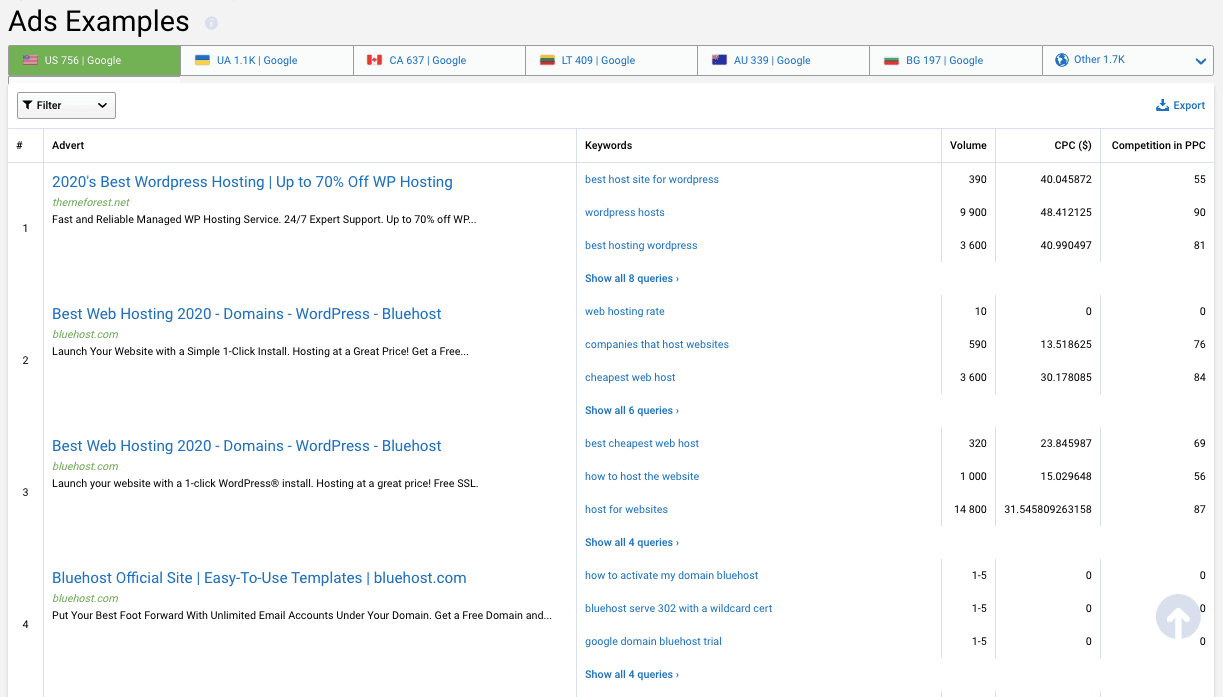Click the US flag icon on the active tab

tap(29, 60)
